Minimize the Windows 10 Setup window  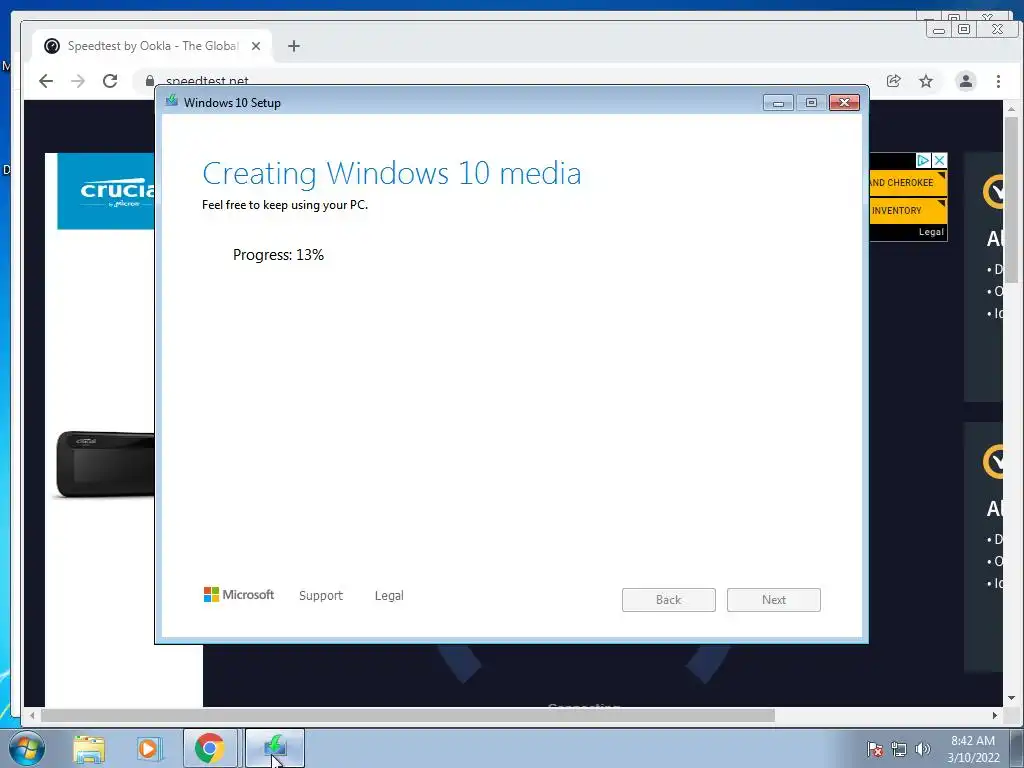778,103
